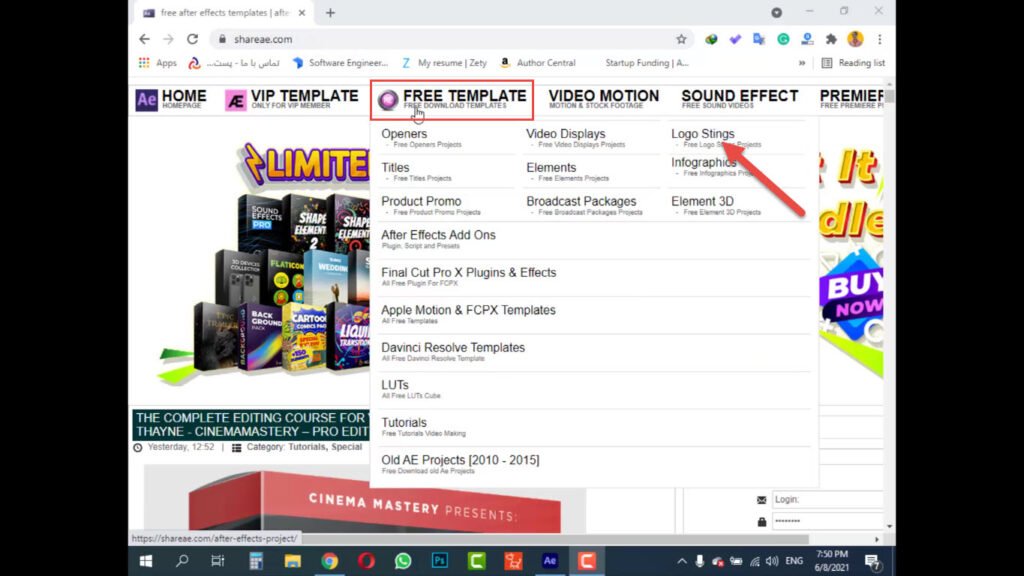1024x576 pixels.
Task: Open the LUTs category
Action: pyautogui.click(x=395, y=385)
